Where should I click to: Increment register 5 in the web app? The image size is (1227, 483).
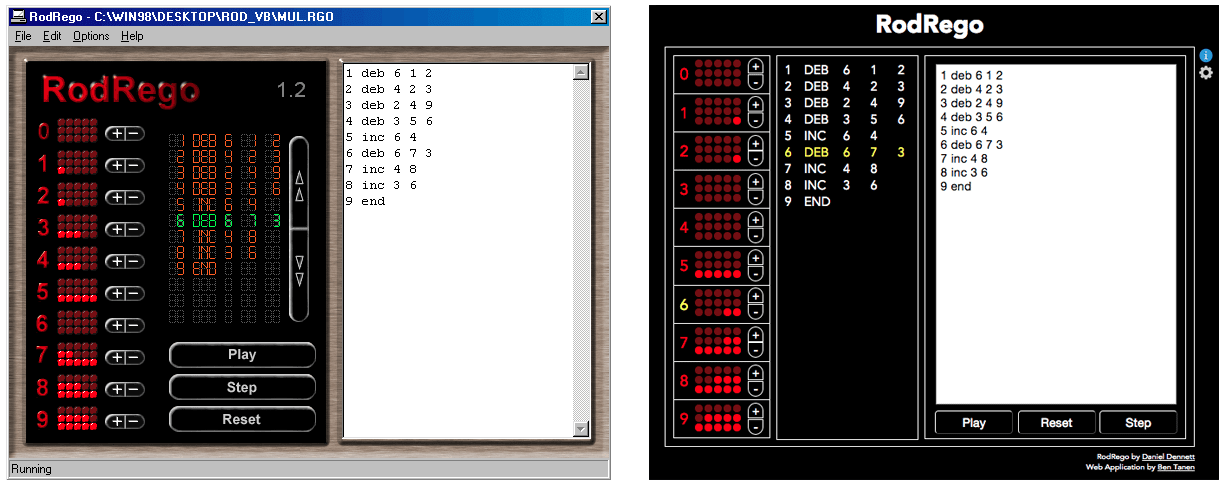point(755,258)
